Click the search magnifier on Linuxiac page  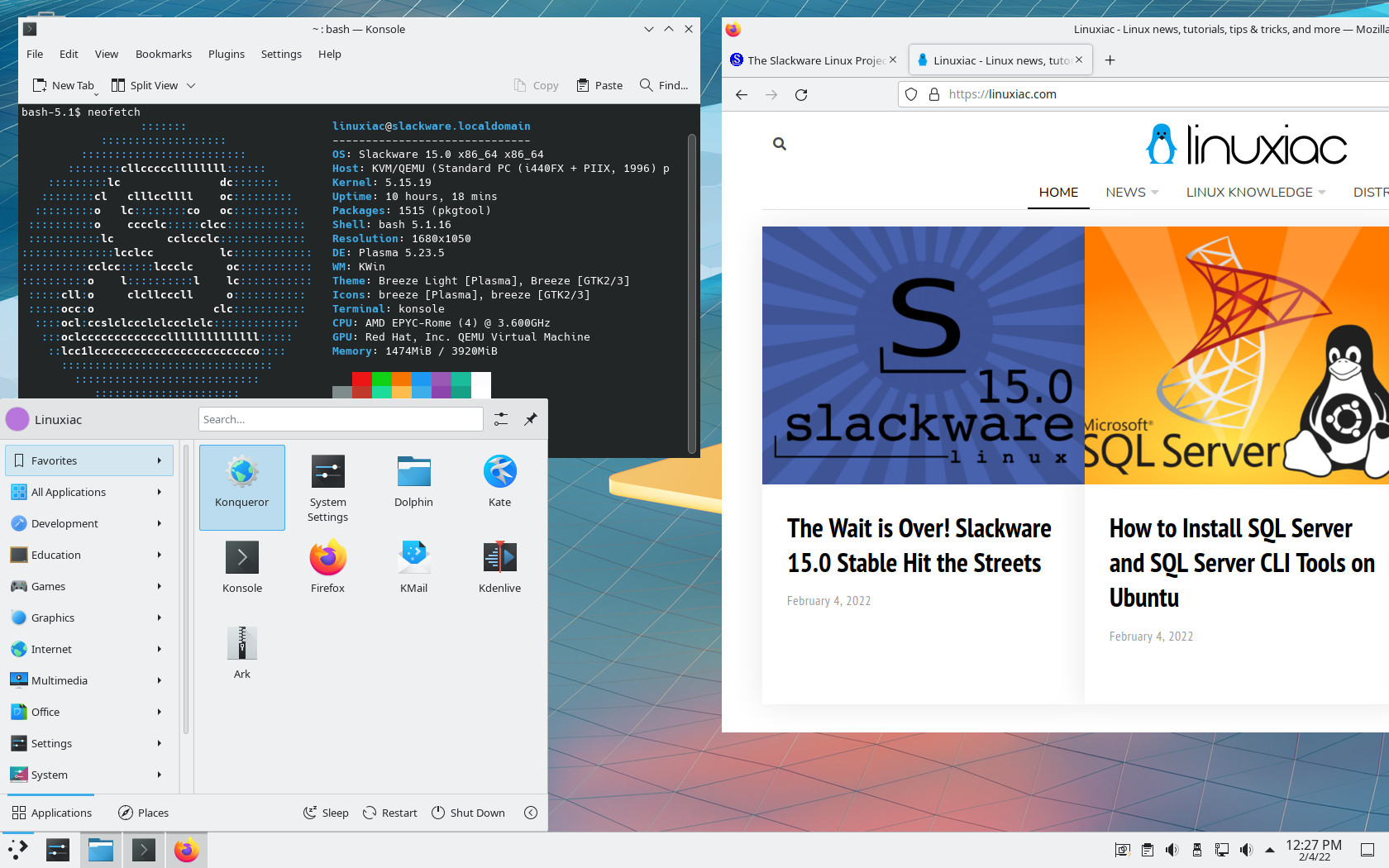tap(779, 144)
